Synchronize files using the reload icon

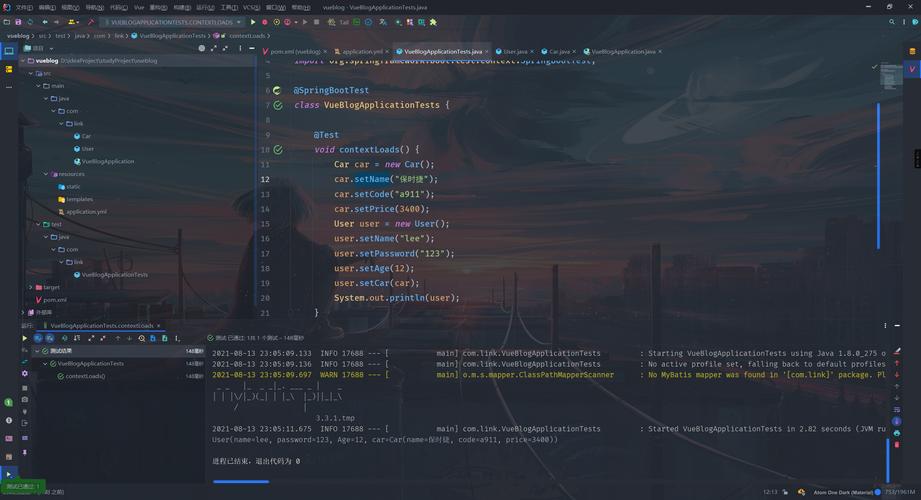[30, 22]
